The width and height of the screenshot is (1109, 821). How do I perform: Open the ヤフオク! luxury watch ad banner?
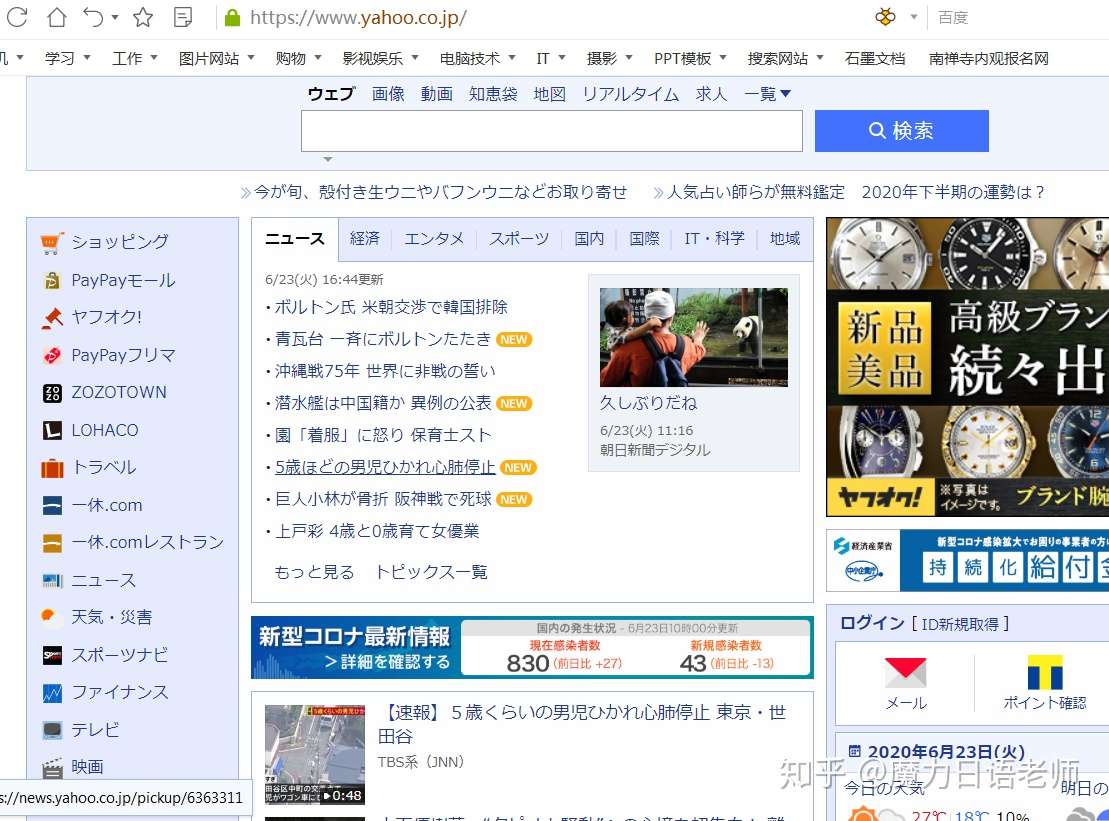click(968, 367)
